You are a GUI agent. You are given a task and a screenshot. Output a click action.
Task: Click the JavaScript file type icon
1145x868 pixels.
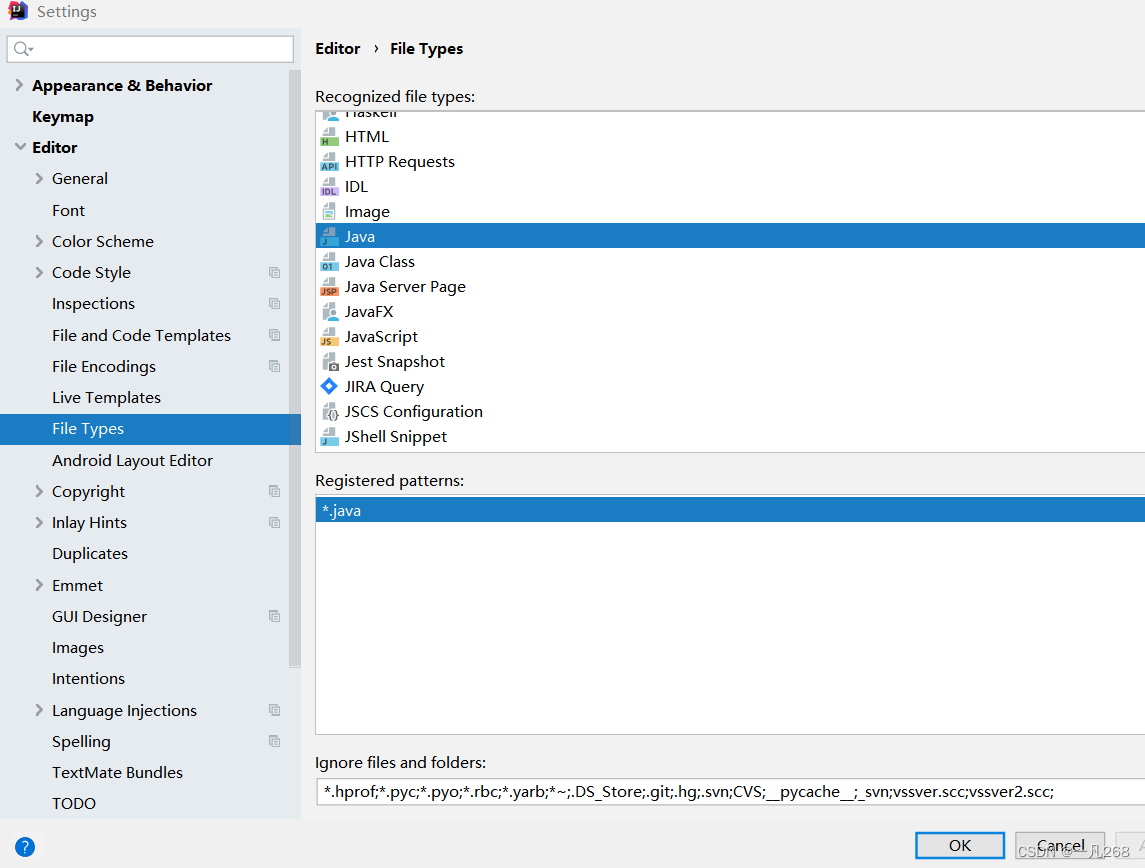(x=331, y=336)
